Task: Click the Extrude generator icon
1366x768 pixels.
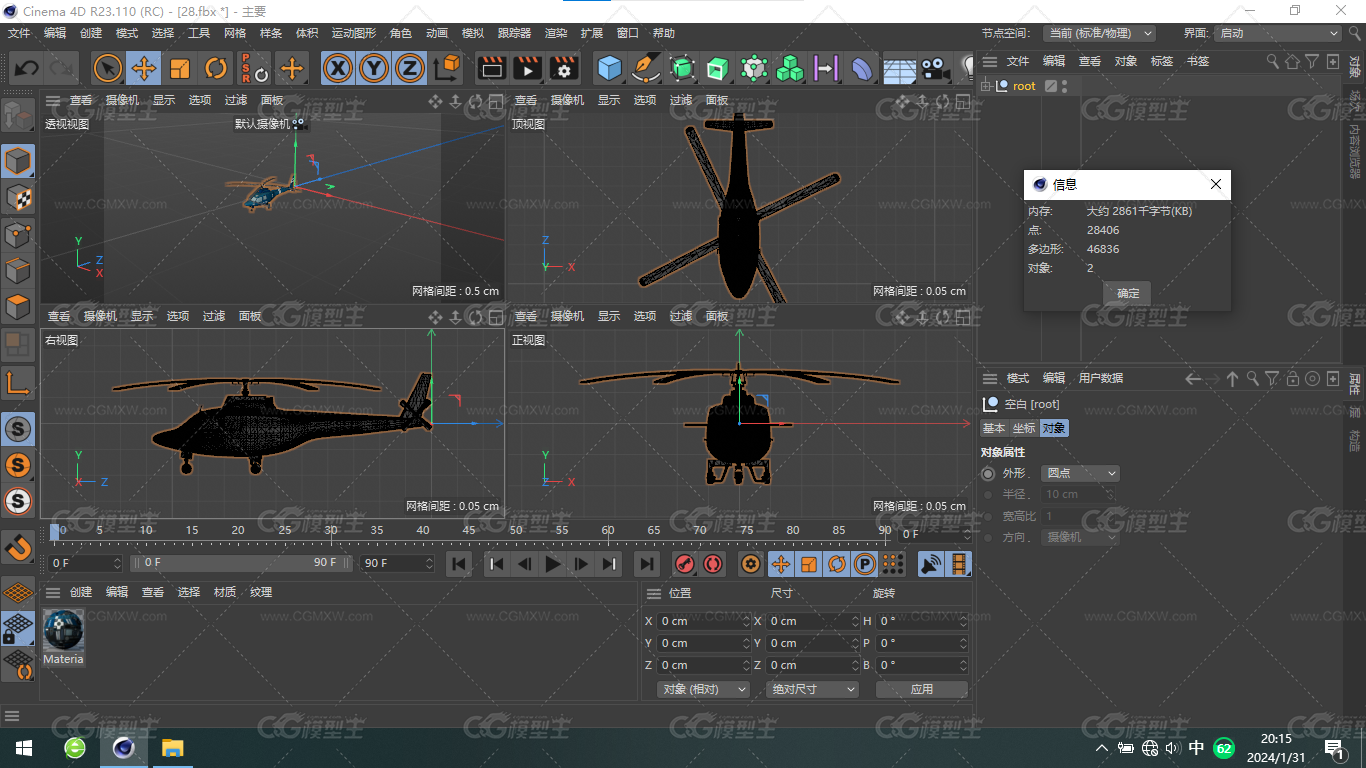Action: (718, 68)
